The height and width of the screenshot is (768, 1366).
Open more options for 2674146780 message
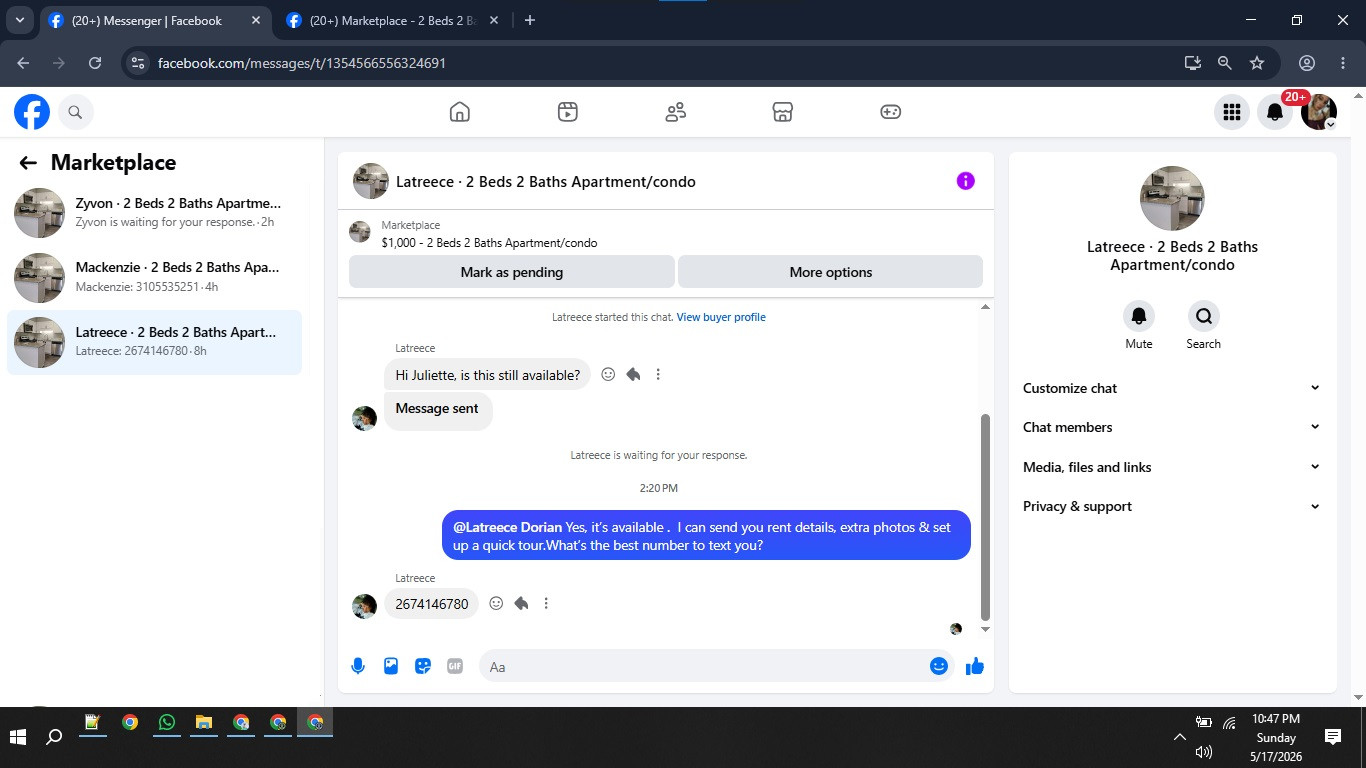(546, 603)
